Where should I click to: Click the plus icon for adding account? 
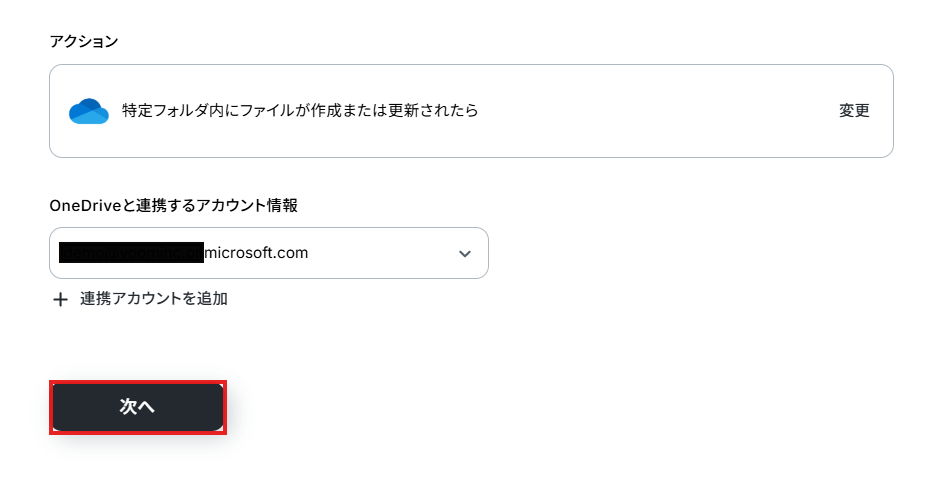60,299
